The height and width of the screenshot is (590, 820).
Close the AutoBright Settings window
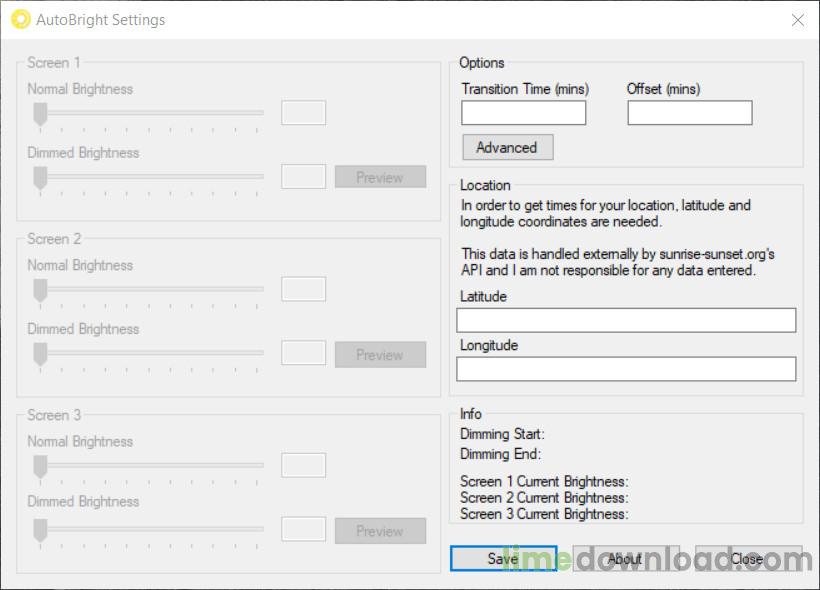798,20
